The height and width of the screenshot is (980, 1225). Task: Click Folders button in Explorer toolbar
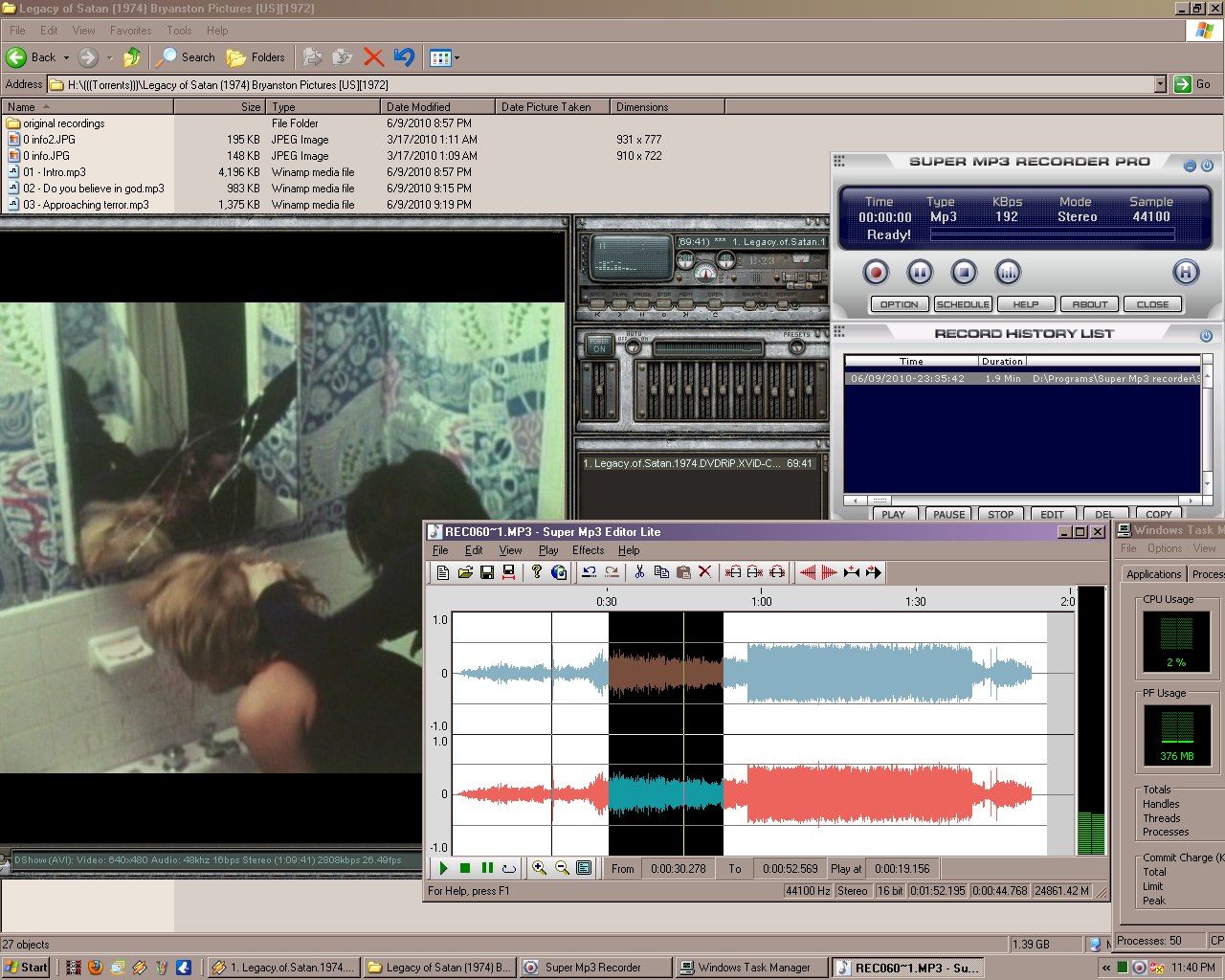tap(256, 57)
